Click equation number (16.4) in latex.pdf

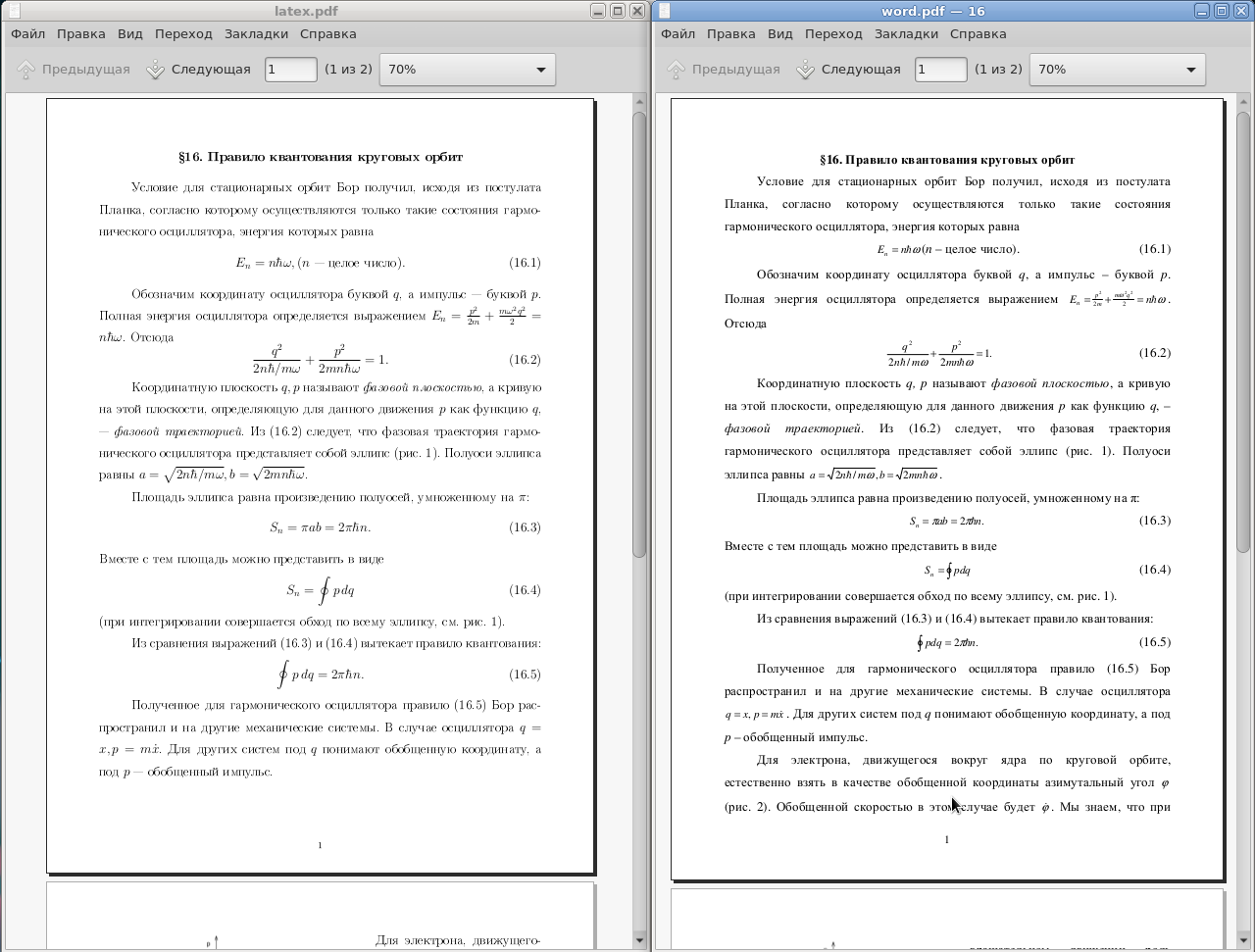coord(525,590)
